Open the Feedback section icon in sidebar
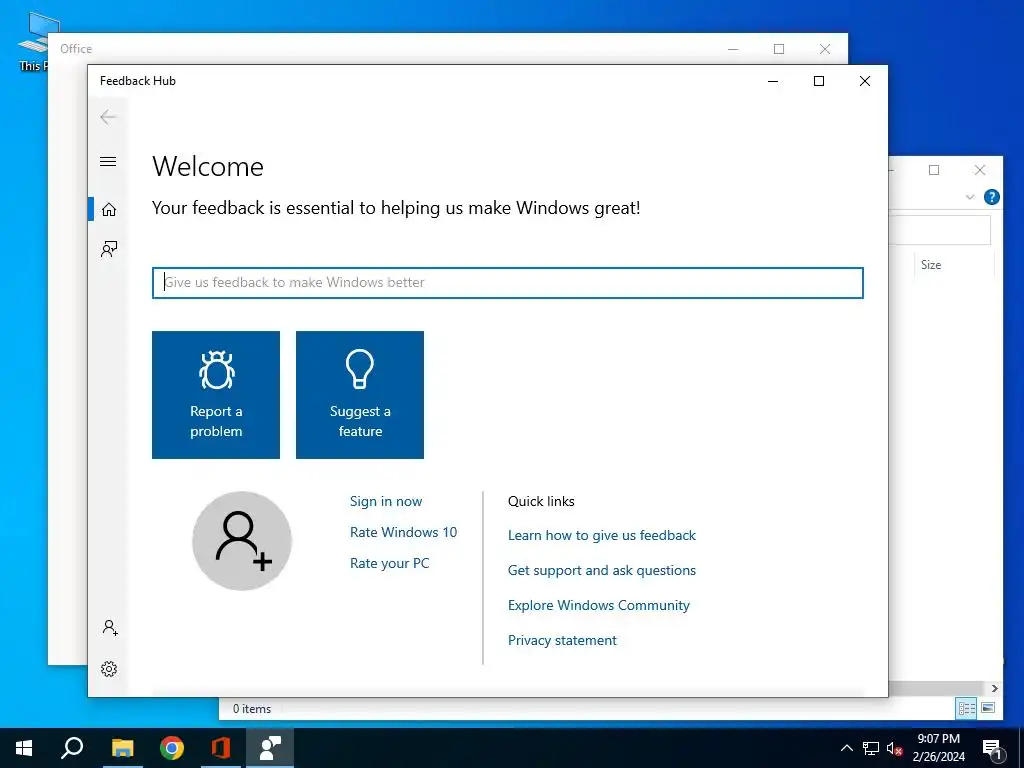The image size is (1024, 768). coord(108,249)
